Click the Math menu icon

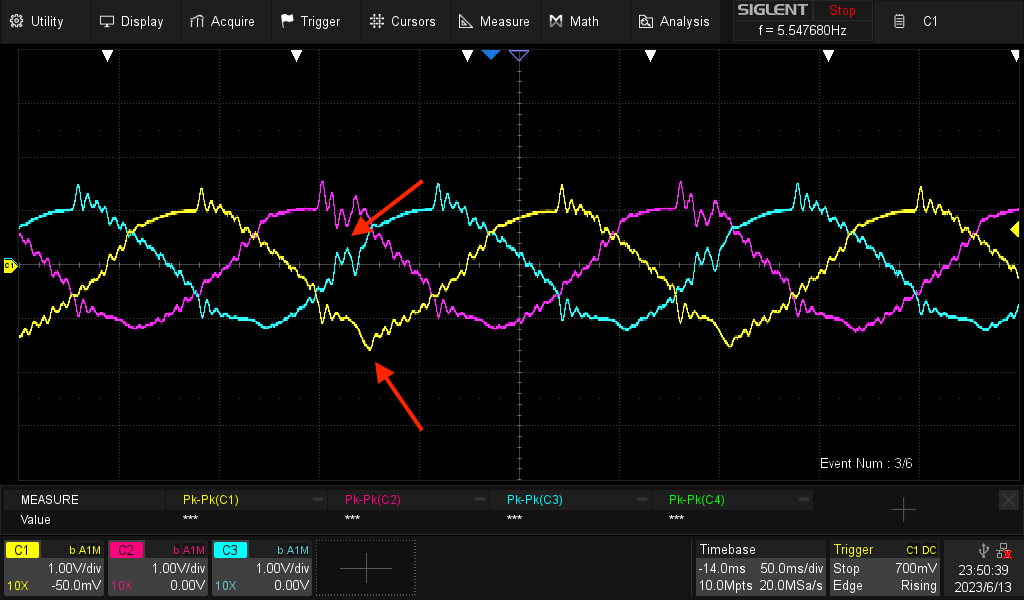tap(556, 22)
